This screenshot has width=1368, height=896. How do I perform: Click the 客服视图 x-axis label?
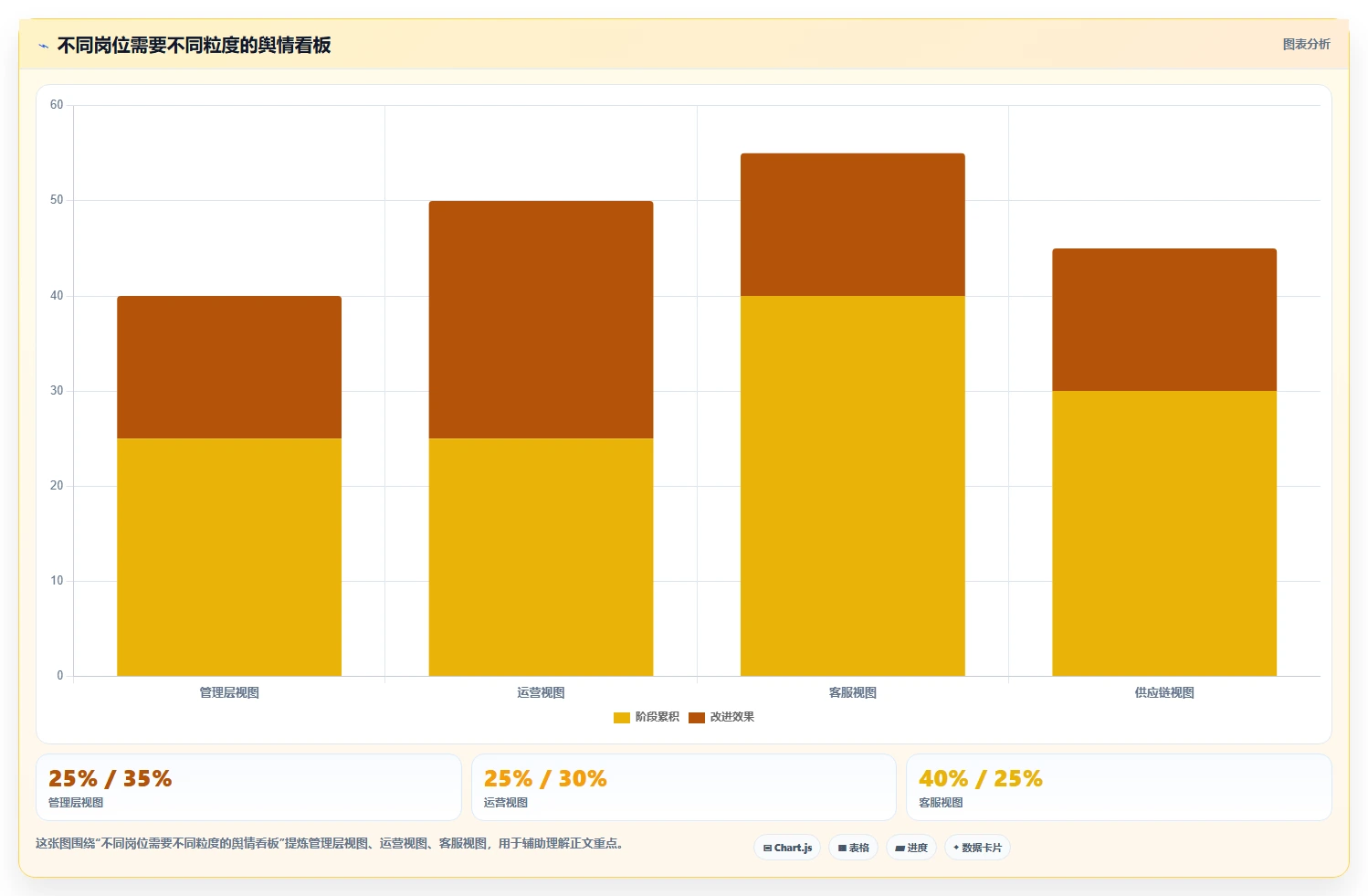(853, 693)
